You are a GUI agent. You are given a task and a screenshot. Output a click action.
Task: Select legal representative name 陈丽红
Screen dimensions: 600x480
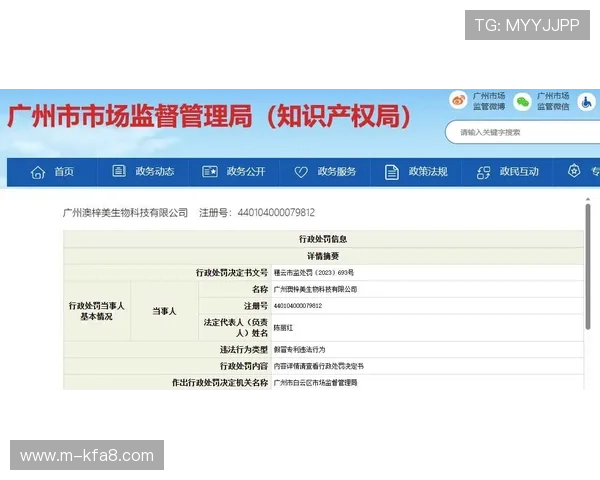pyautogui.click(x=283, y=328)
